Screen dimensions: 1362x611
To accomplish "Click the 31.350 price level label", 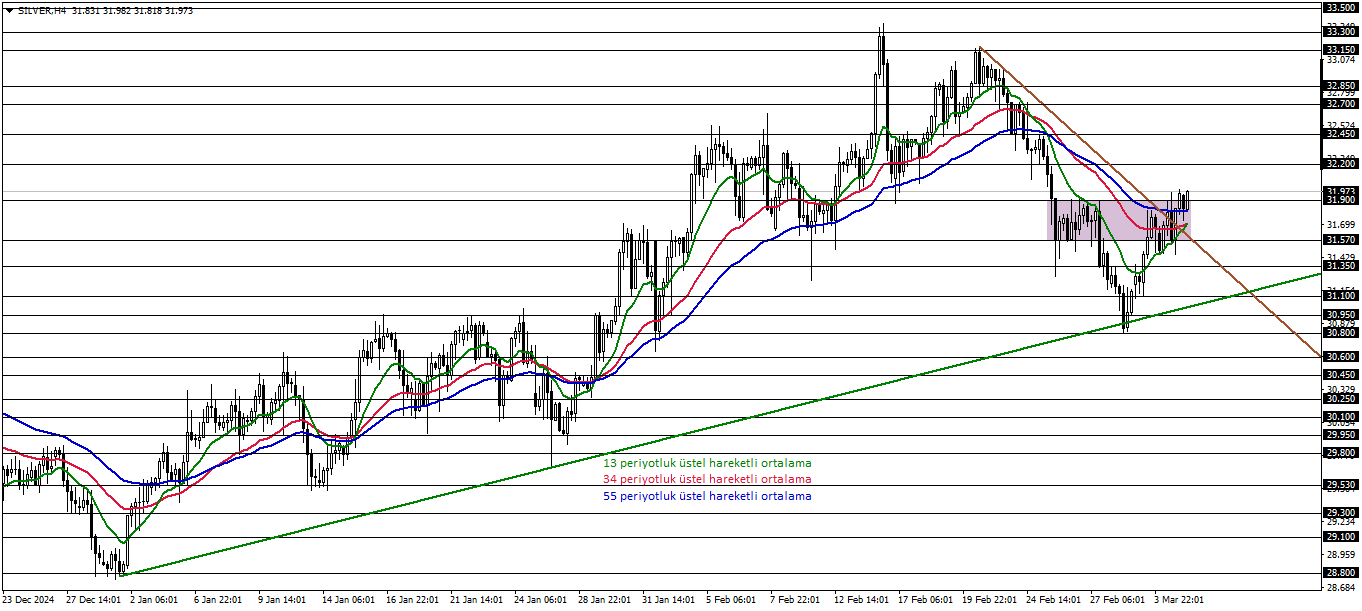I will [x=1340, y=266].
